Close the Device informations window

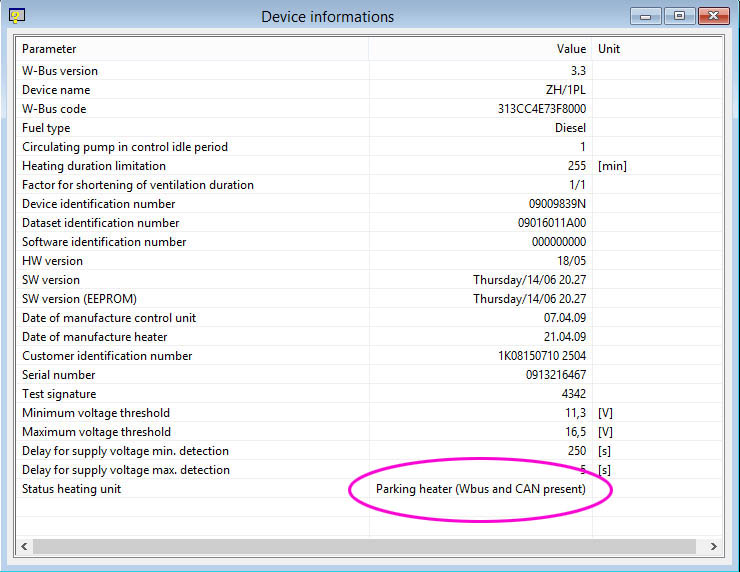(x=711, y=16)
